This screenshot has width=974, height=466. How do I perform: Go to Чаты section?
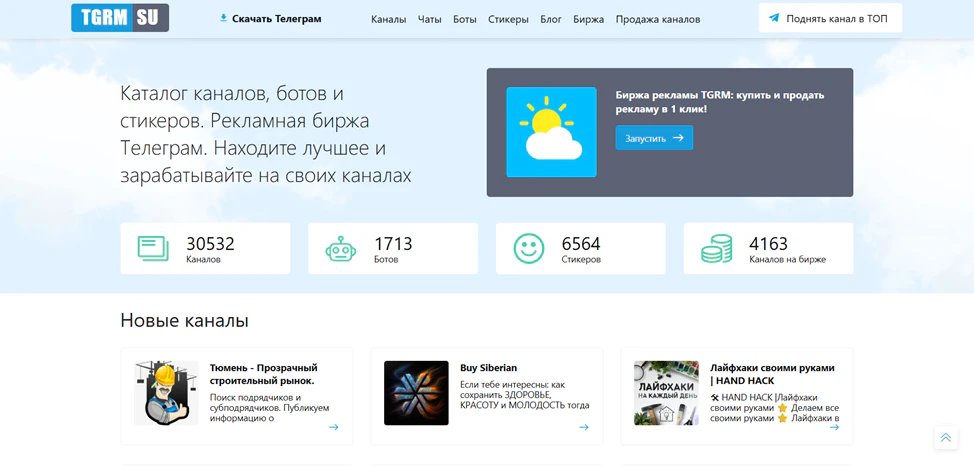point(430,19)
